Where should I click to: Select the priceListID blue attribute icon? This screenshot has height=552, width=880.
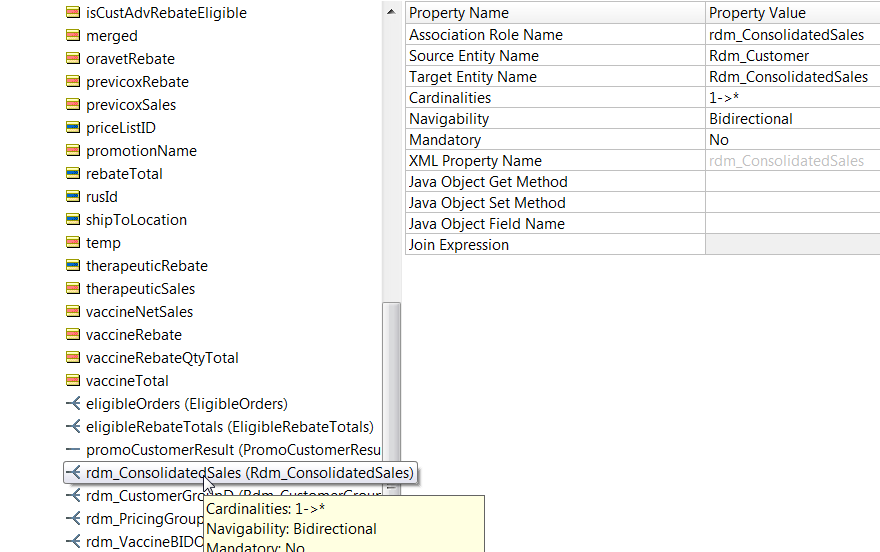pyautogui.click(x=73, y=127)
